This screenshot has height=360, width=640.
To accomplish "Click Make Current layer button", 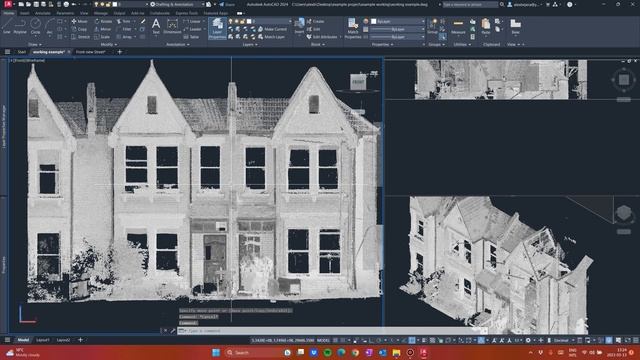I will click(x=272, y=29).
